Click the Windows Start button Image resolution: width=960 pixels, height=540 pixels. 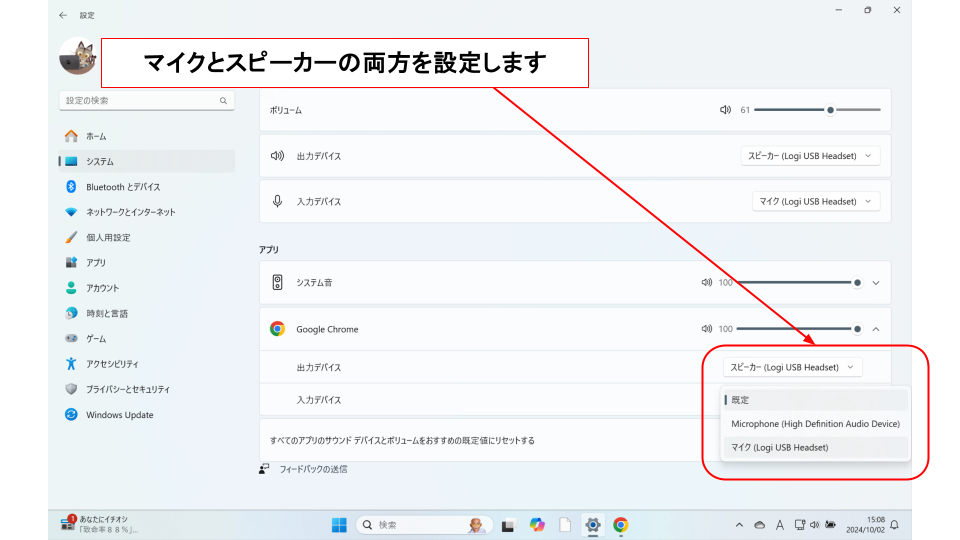click(x=339, y=525)
